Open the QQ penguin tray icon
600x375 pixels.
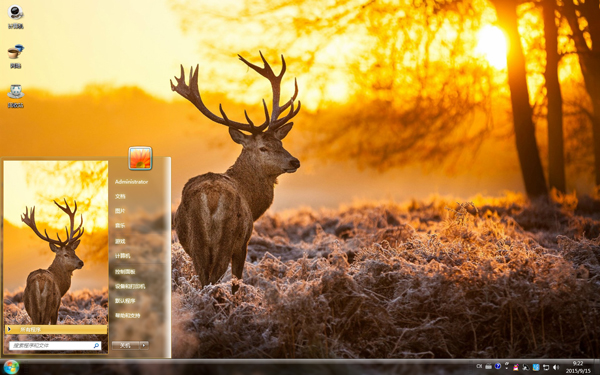[x=516, y=367]
